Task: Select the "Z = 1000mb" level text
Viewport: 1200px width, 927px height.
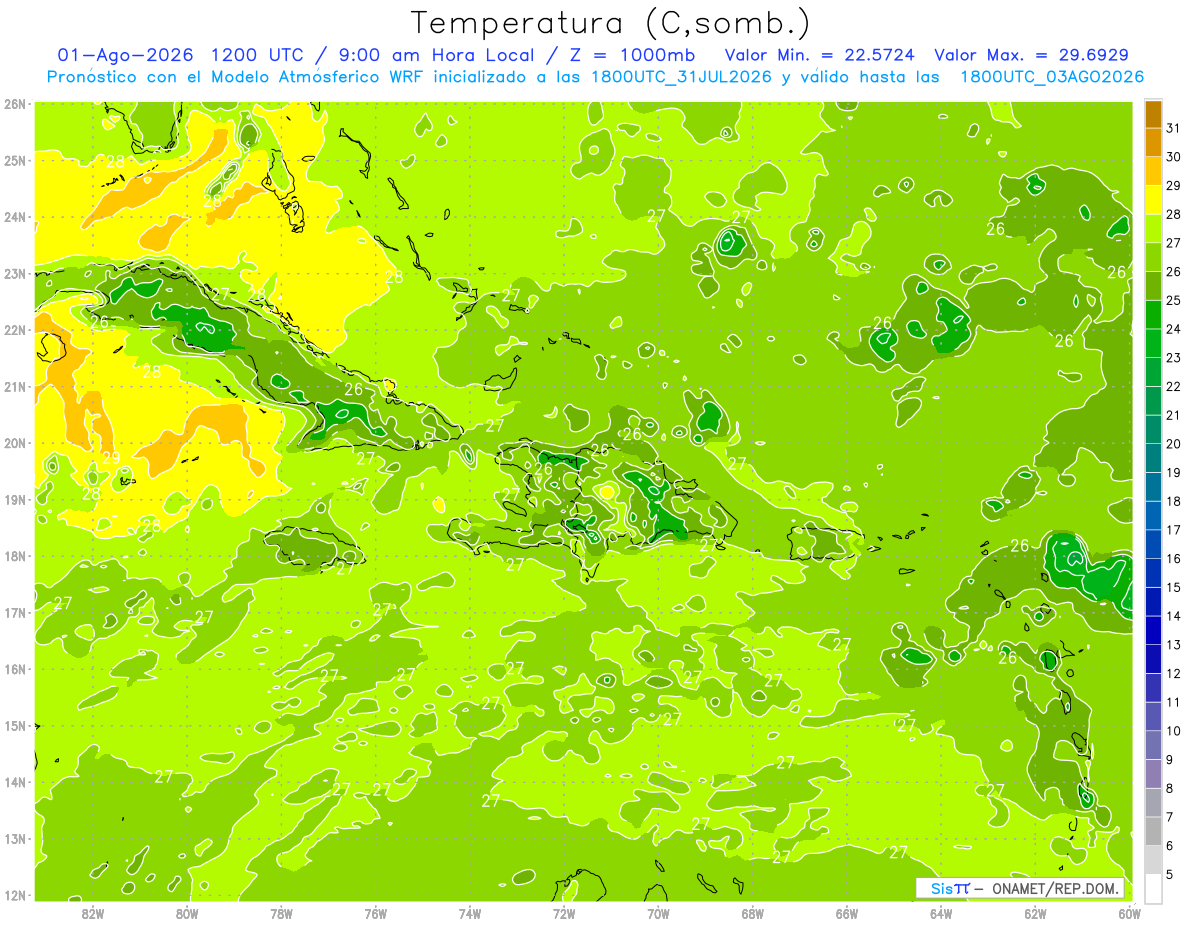Action: pyautogui.click(x=631, y=55)
